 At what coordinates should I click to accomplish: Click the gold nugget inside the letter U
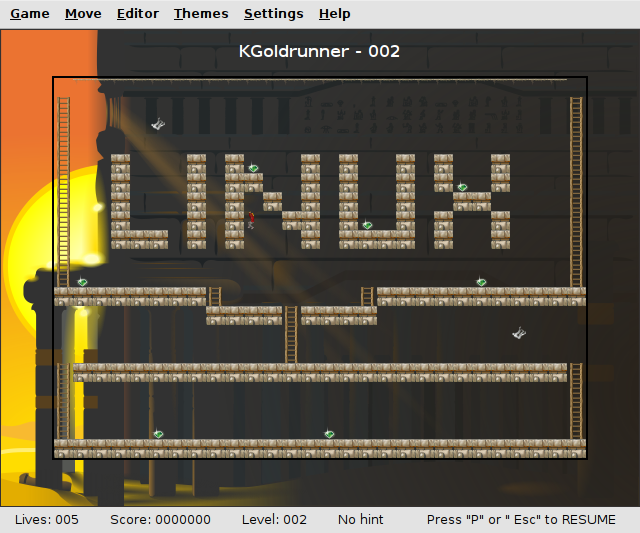[x=367, y=225]
